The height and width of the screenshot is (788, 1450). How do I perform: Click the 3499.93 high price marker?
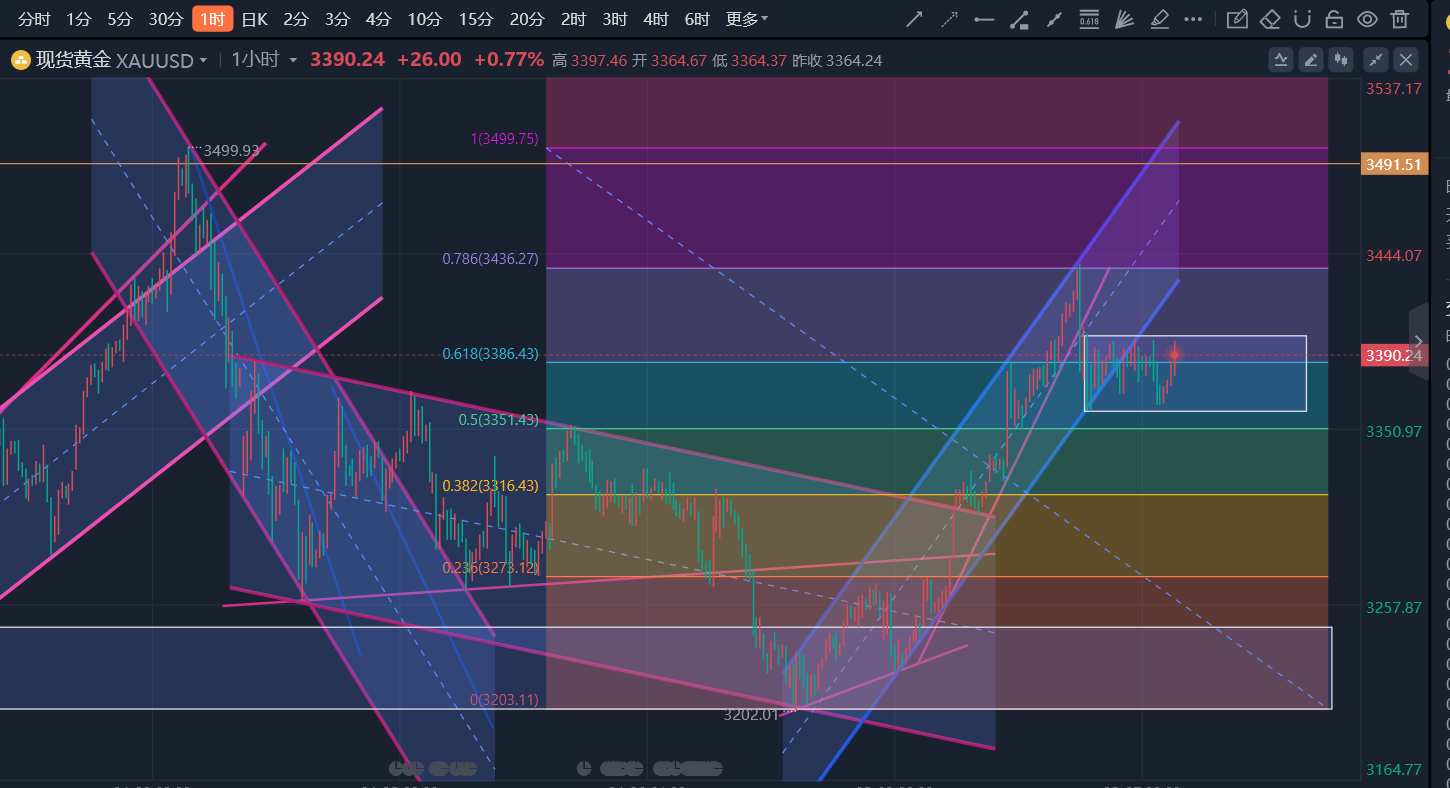pos(231,151)
